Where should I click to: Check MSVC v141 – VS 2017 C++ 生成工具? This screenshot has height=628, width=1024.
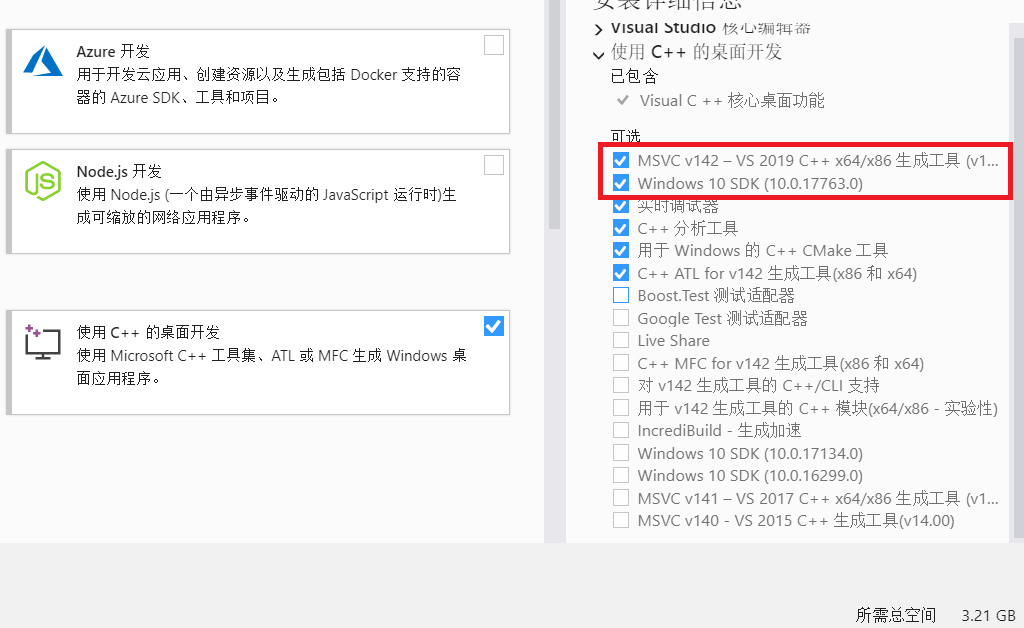(621, 498)
